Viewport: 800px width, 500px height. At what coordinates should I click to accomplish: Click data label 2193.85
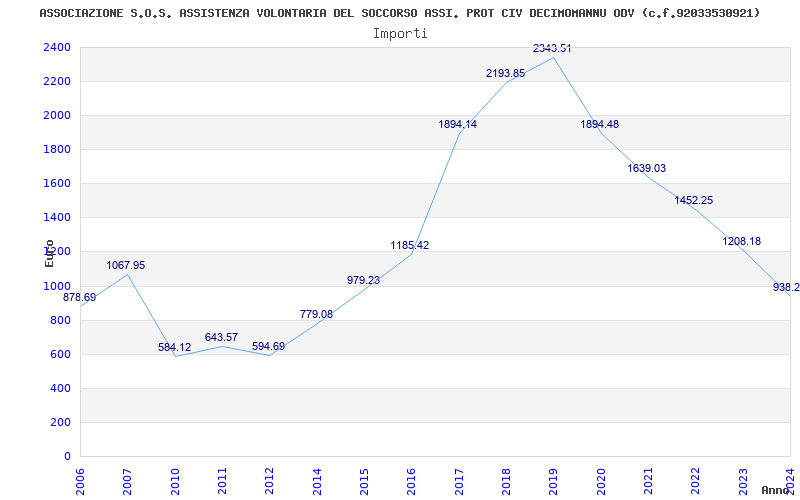[x=505, y=73]
